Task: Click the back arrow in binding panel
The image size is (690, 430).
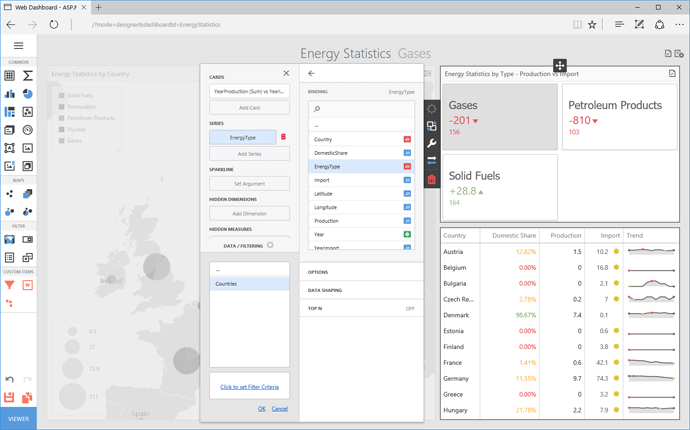Action: tap(311, 73)
